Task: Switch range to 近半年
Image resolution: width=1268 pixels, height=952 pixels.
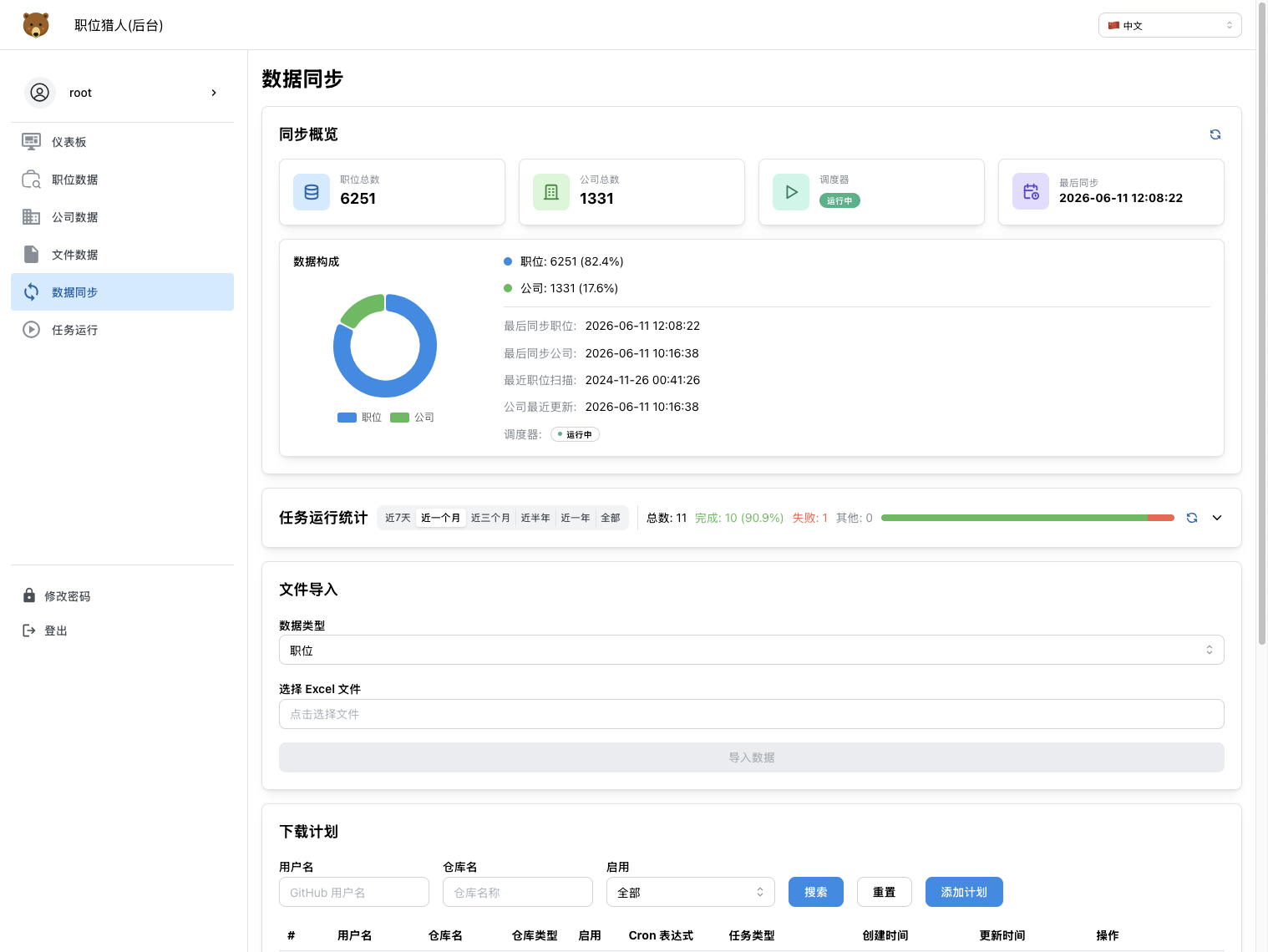Action: [x=535, y=518]
